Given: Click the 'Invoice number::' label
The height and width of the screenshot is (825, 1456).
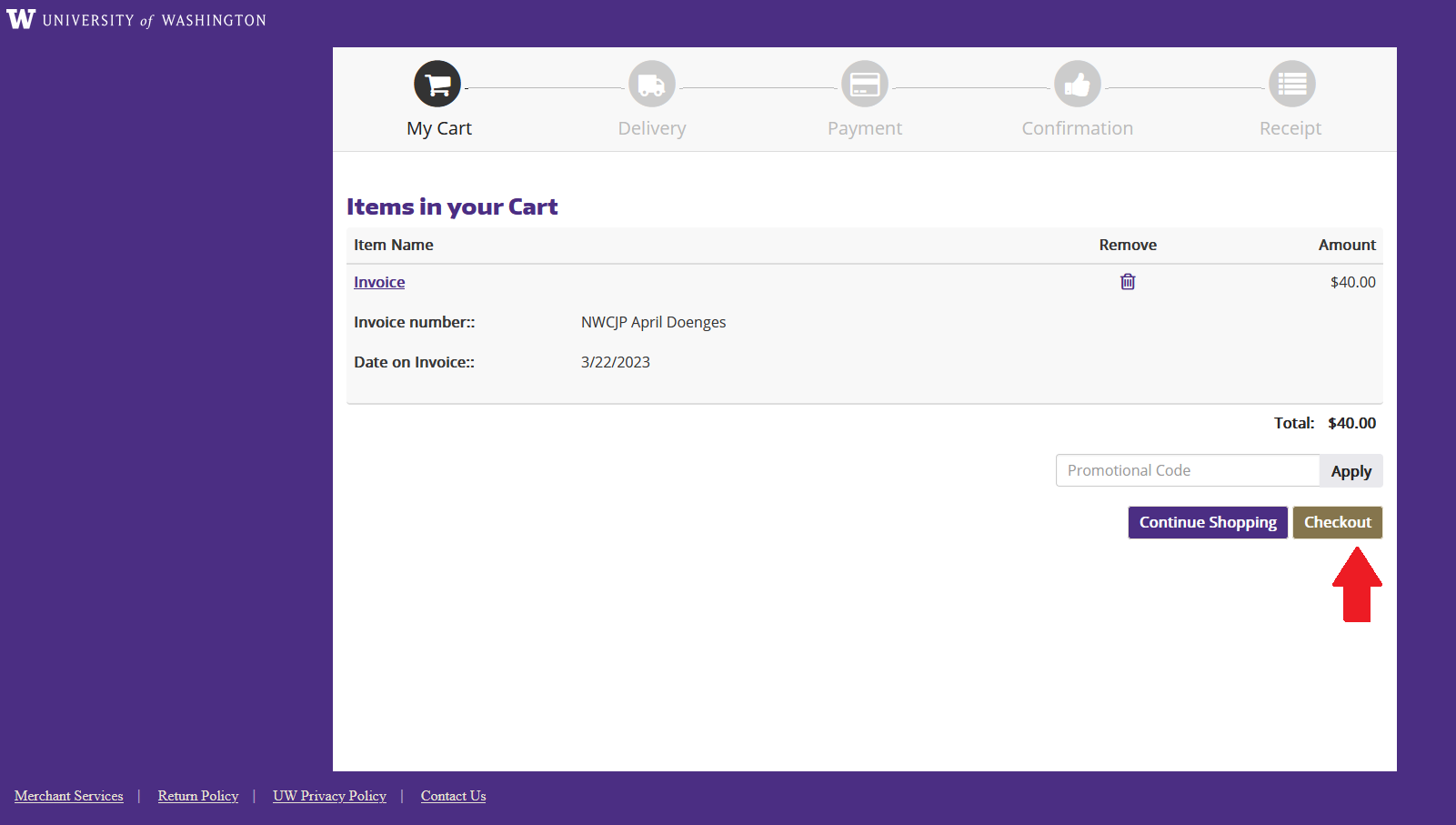Looking at the screenshot, I should point(415,322).
